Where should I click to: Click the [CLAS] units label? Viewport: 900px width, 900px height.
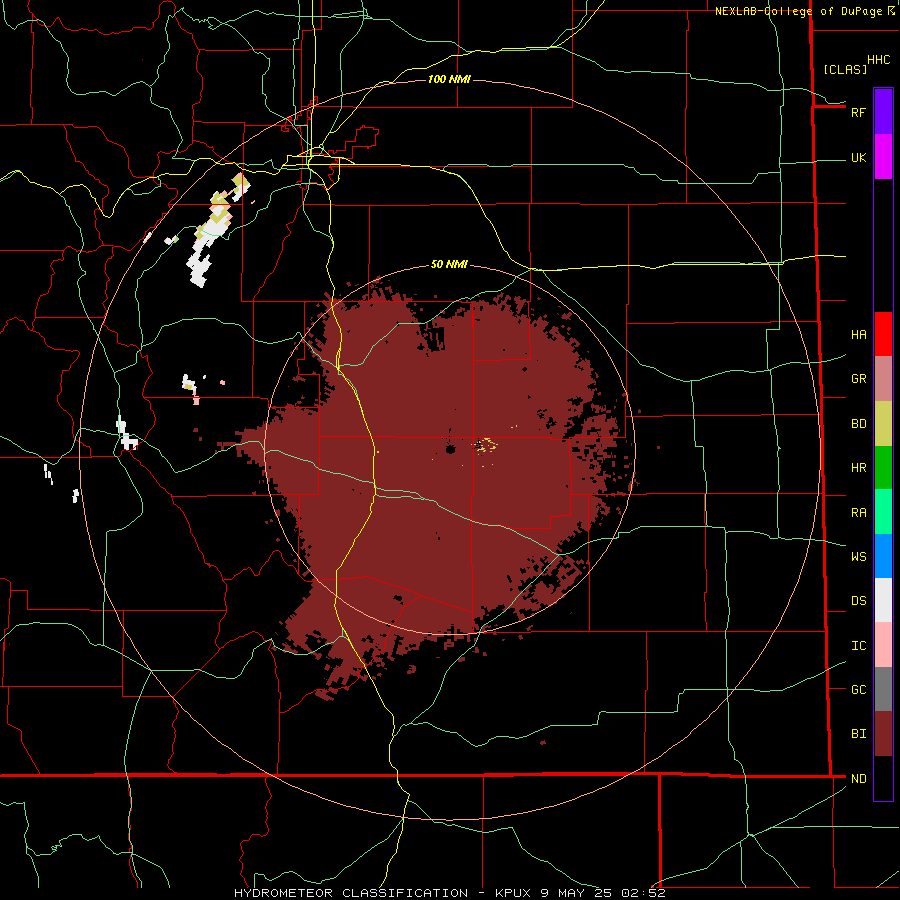point(845,69)
